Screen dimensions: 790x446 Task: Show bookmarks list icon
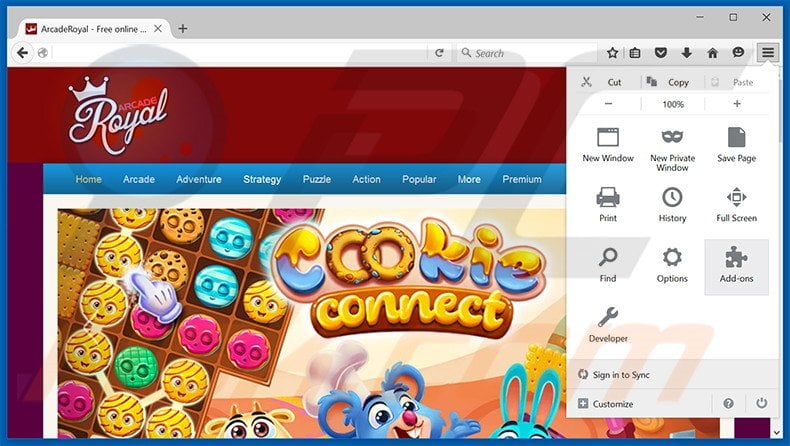pyautogui.click(x=635, y=52)
